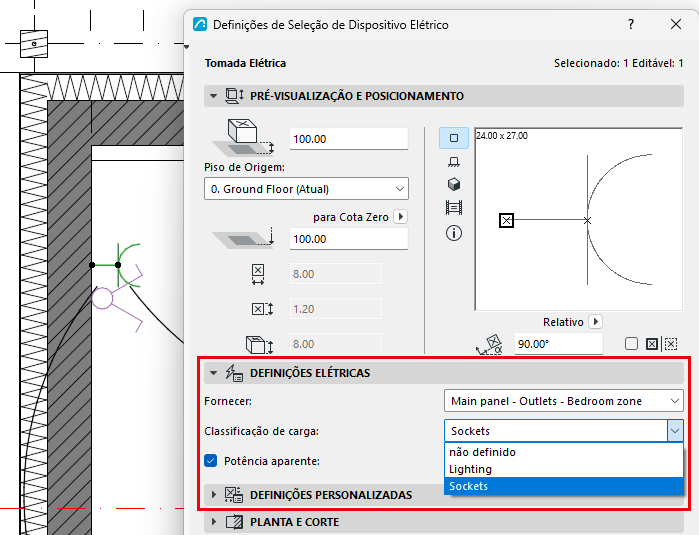Expand the Planta e Corte panel
This screenshot has width=699, height=535.
214,522
